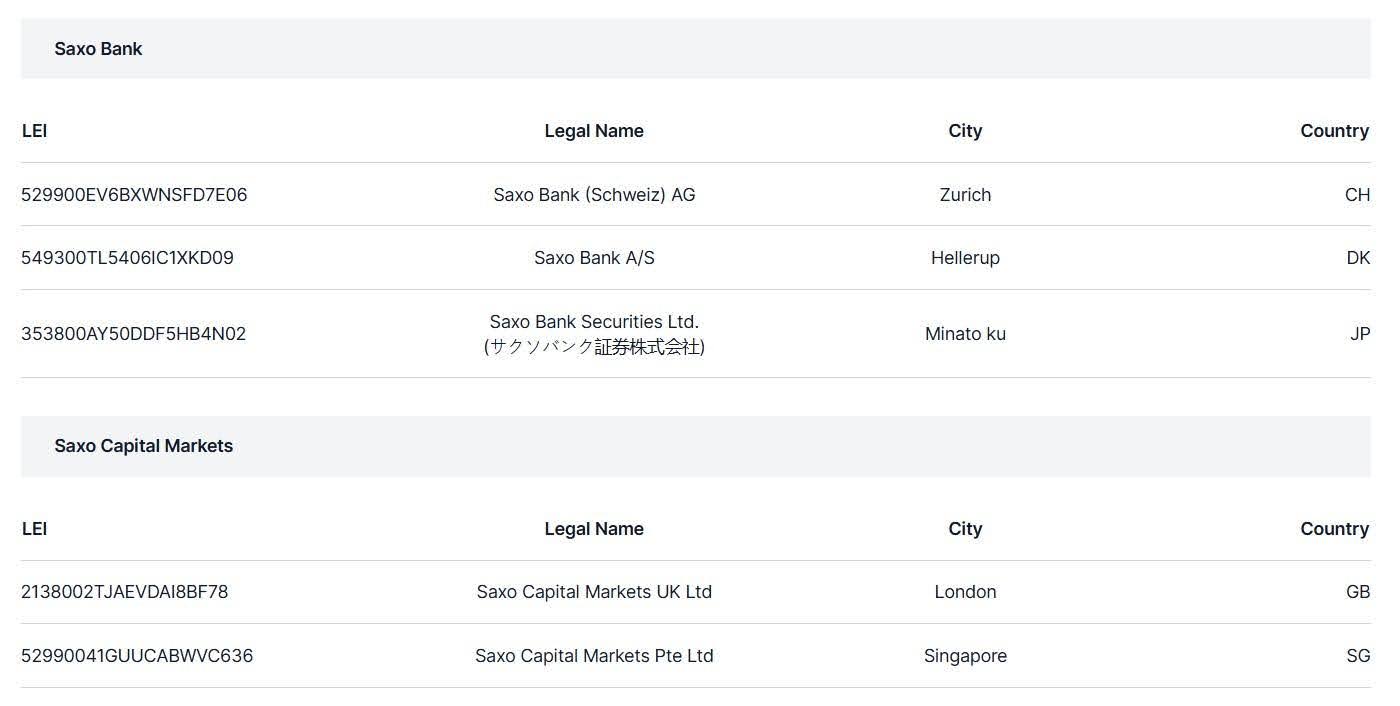Click Country header in Saxo Capital Markets table
The height and width of the screenshot is (706, 1400).
point(1334,529)
